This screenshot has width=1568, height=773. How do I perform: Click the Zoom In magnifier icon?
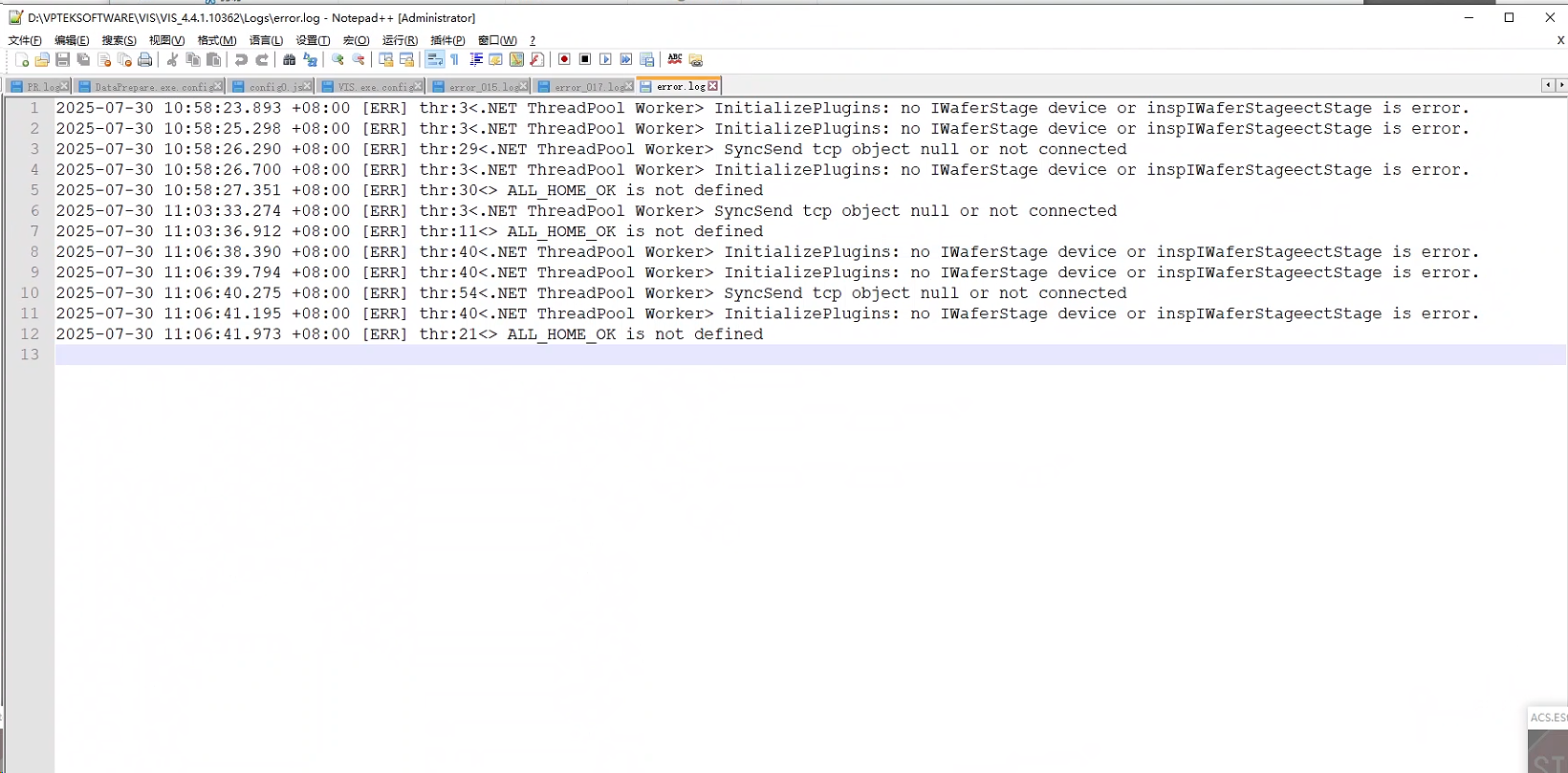[x=338, y=59]
